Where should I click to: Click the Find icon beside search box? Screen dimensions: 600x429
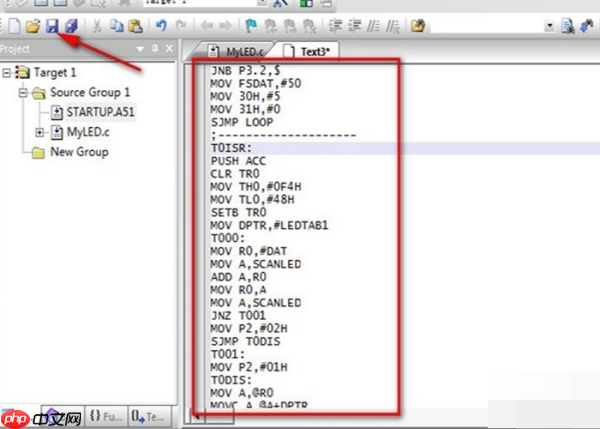(568, 26)
